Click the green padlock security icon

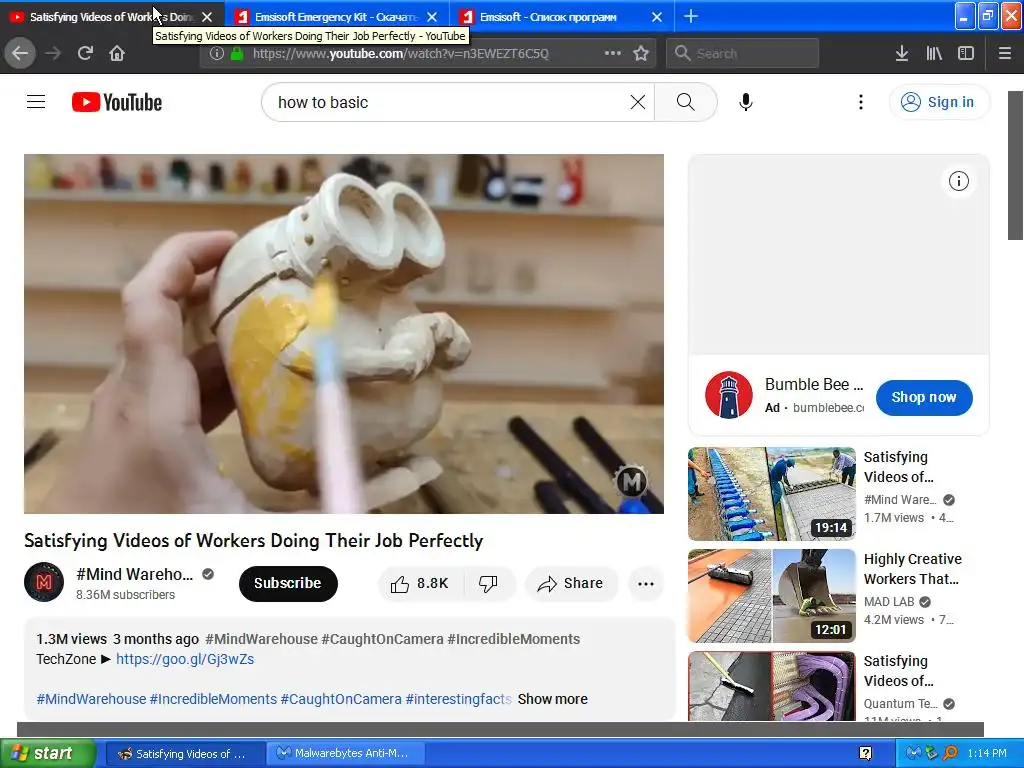(237, 54)
